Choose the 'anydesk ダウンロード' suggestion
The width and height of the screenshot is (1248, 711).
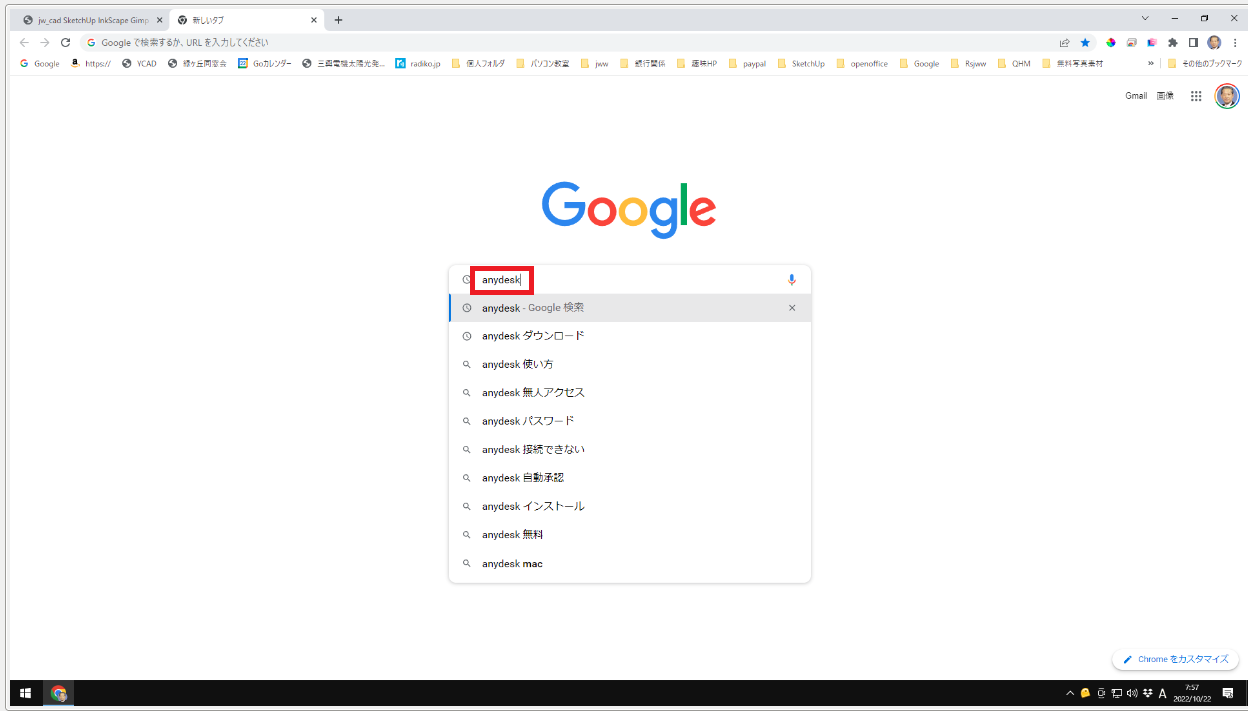click(630, 336)
